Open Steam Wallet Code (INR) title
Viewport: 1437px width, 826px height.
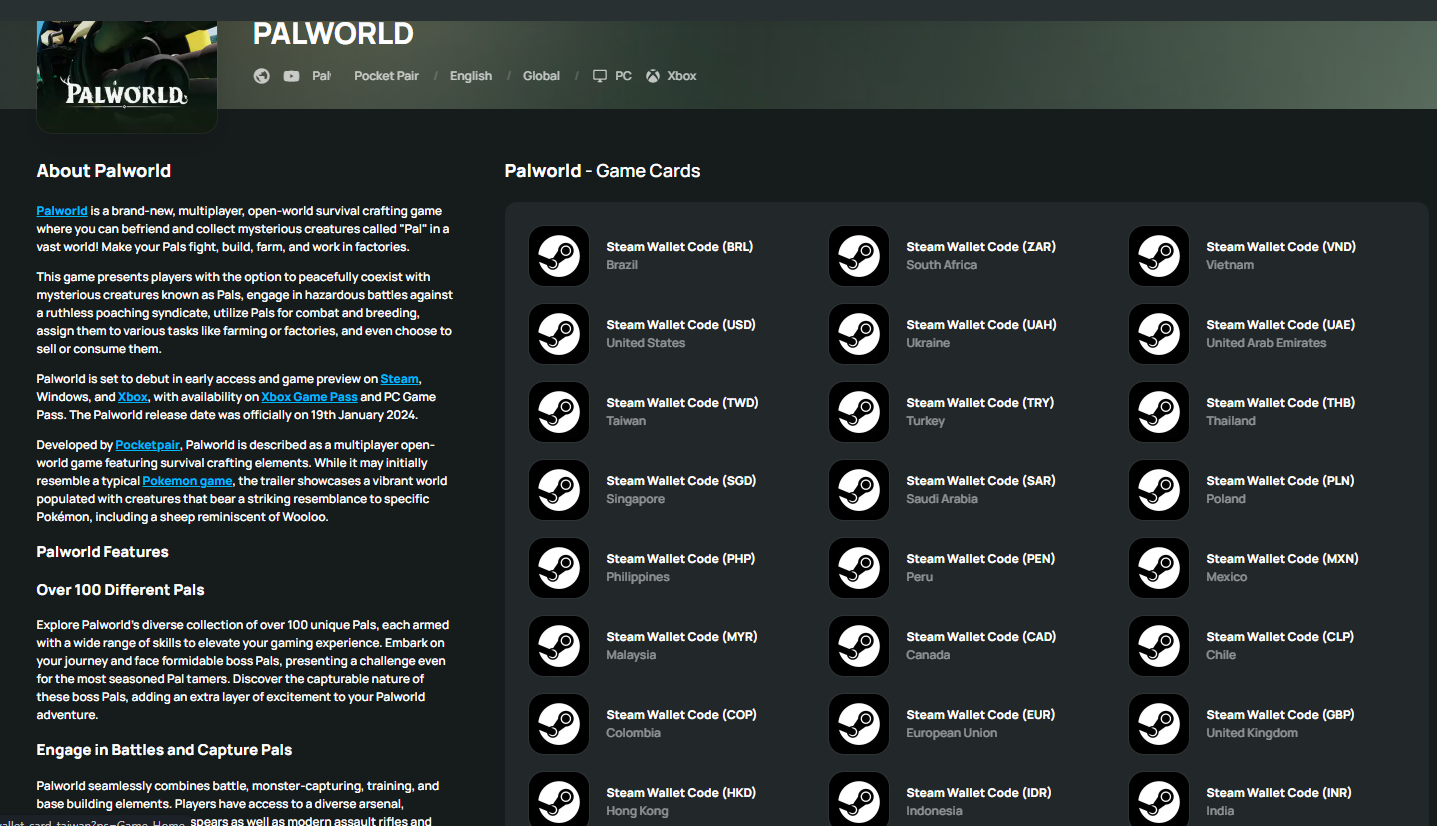coord(1279,793)
